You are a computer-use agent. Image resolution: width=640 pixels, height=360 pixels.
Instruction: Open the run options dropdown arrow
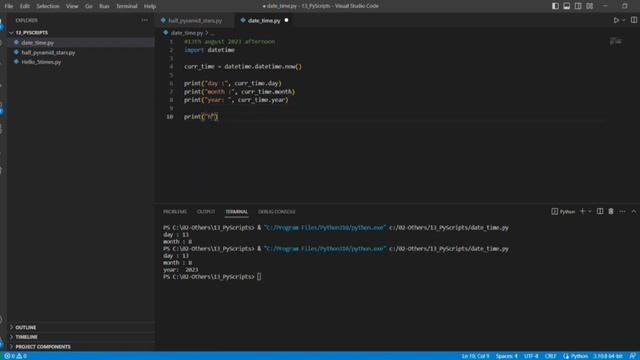tap(623, 20)
